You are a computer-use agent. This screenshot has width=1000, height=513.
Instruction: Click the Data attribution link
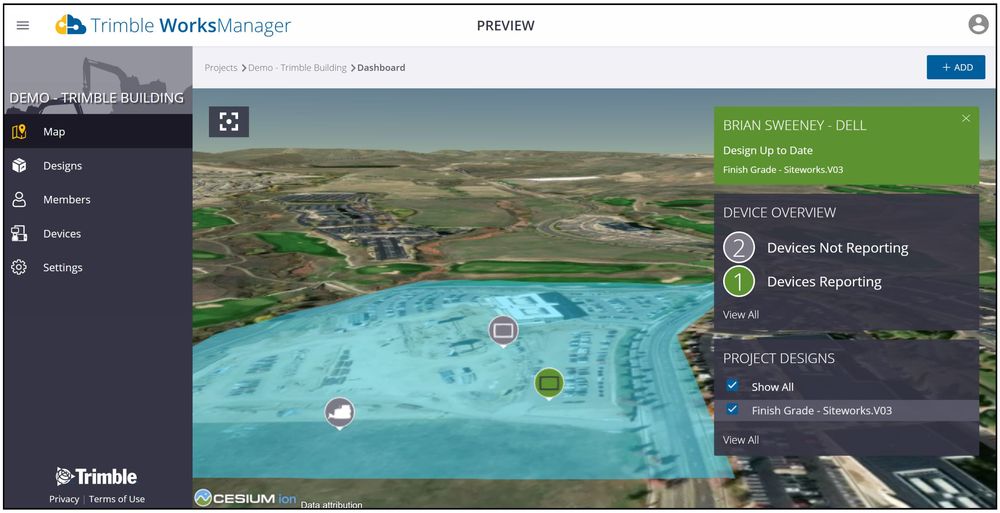pyautogui.click(x=331, y=505)
